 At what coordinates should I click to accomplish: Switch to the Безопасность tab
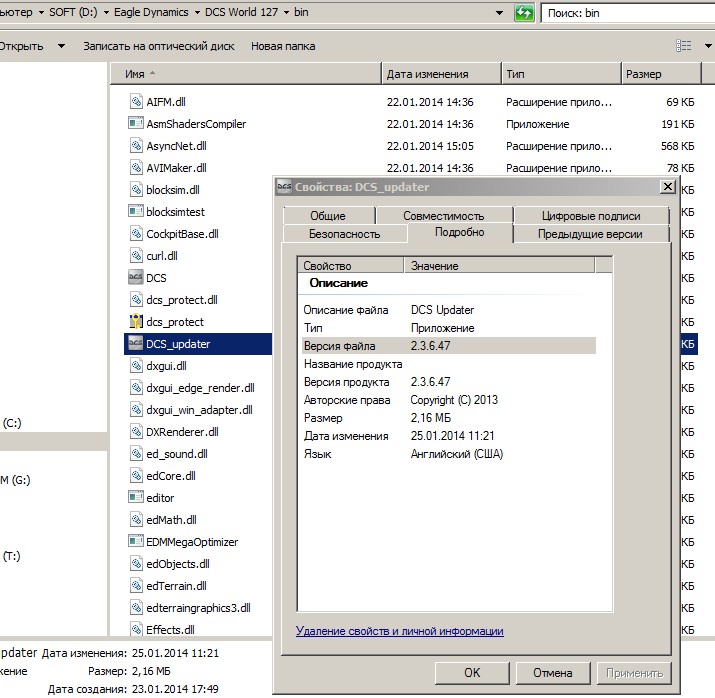[345, 234]
